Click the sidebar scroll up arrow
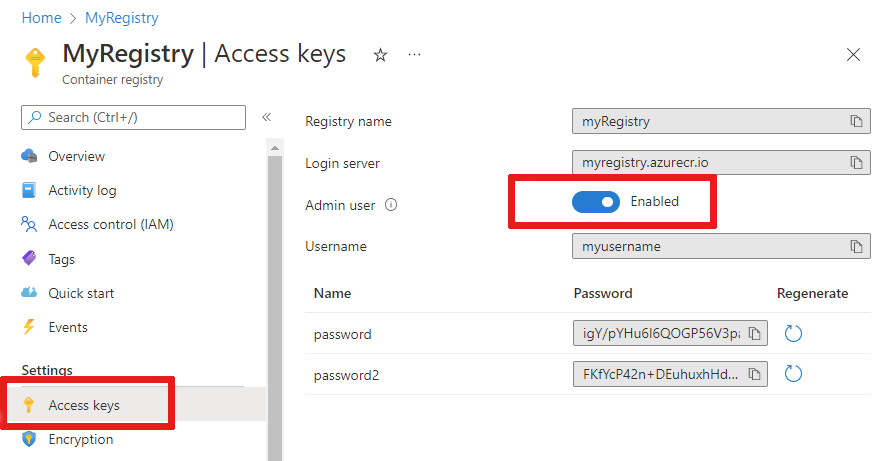 point(274,148)
